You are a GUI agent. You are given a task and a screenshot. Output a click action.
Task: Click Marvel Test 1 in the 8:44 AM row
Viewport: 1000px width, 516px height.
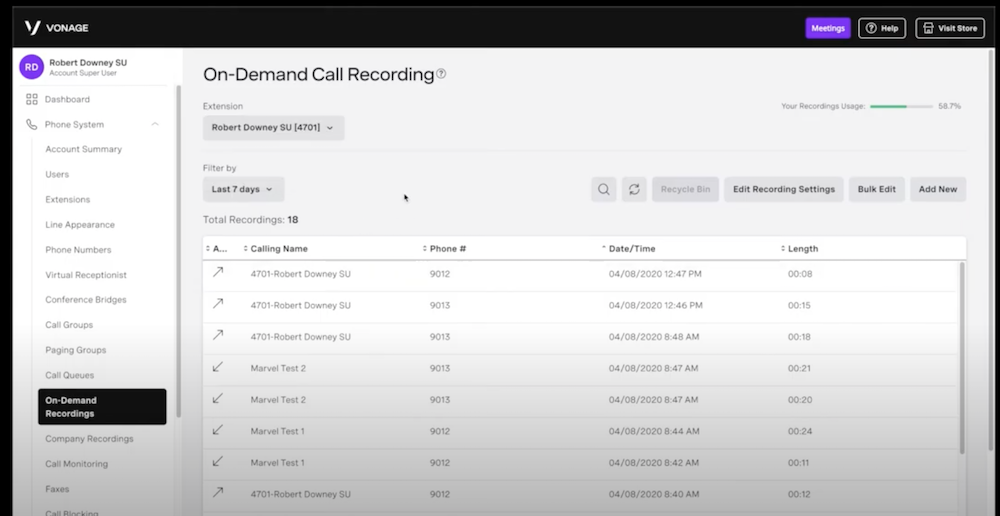tap(277, 431)
